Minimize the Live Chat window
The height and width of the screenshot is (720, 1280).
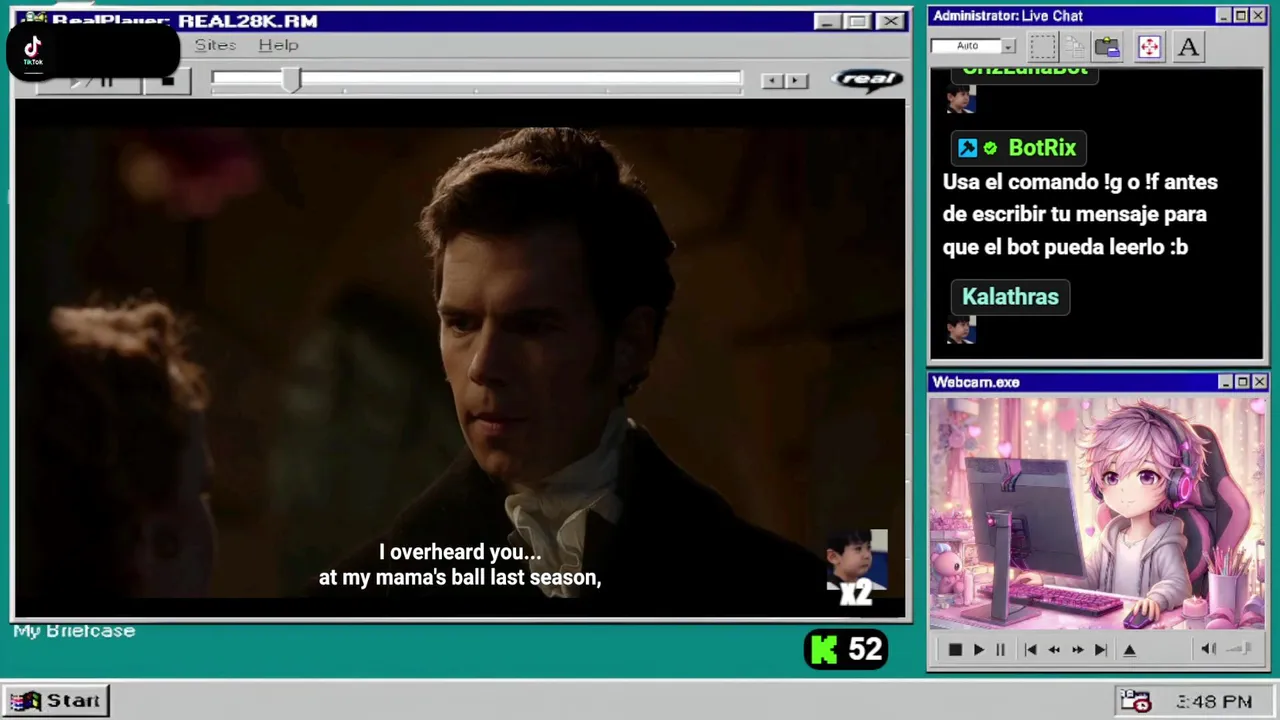click(x=1223, y=16)
